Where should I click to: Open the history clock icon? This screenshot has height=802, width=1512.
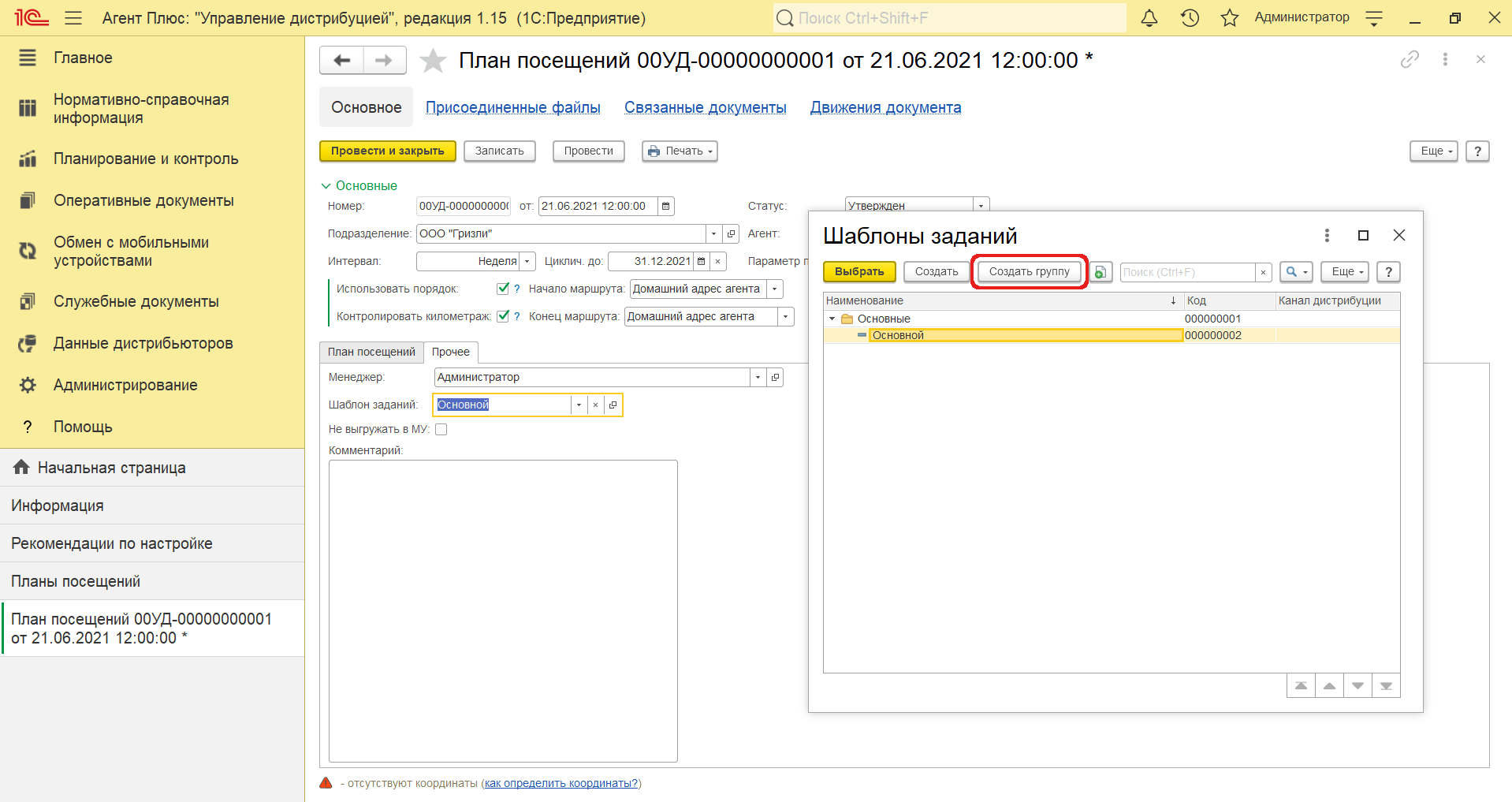coord(1190,18)
